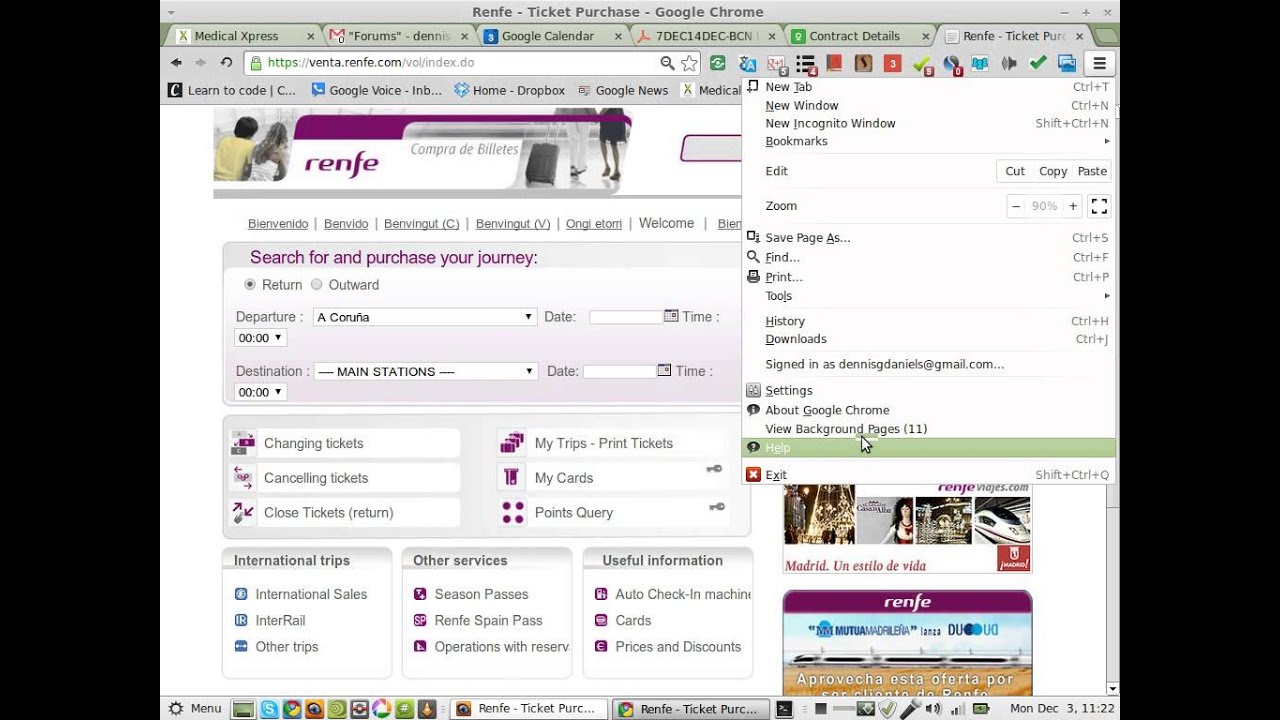Open Skype from the taskbar
Viewport: 1280px width, 720px height.
[x=269, y=709]
